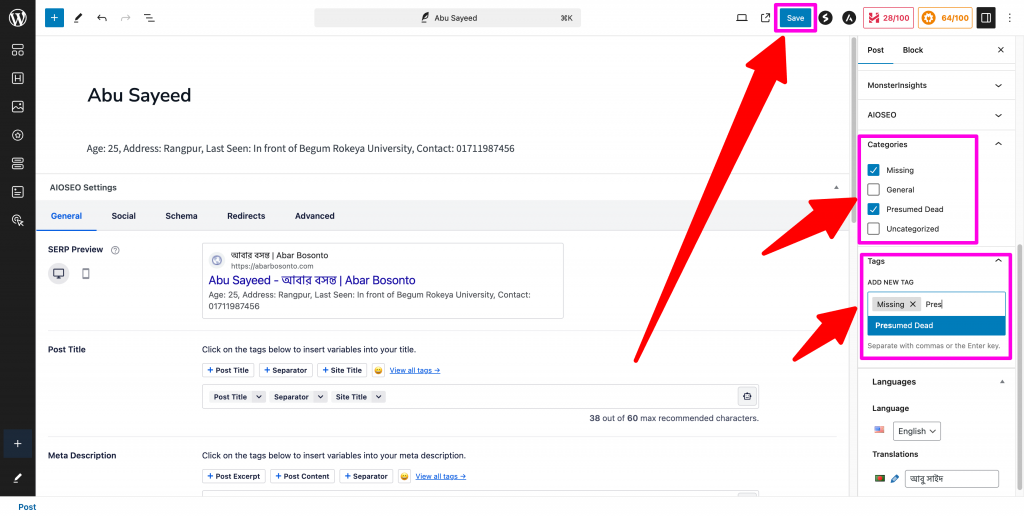Screen dimensions: 1024x517
Task: Toggle the settings sidebar panel icon
Action: coord(985,18)
